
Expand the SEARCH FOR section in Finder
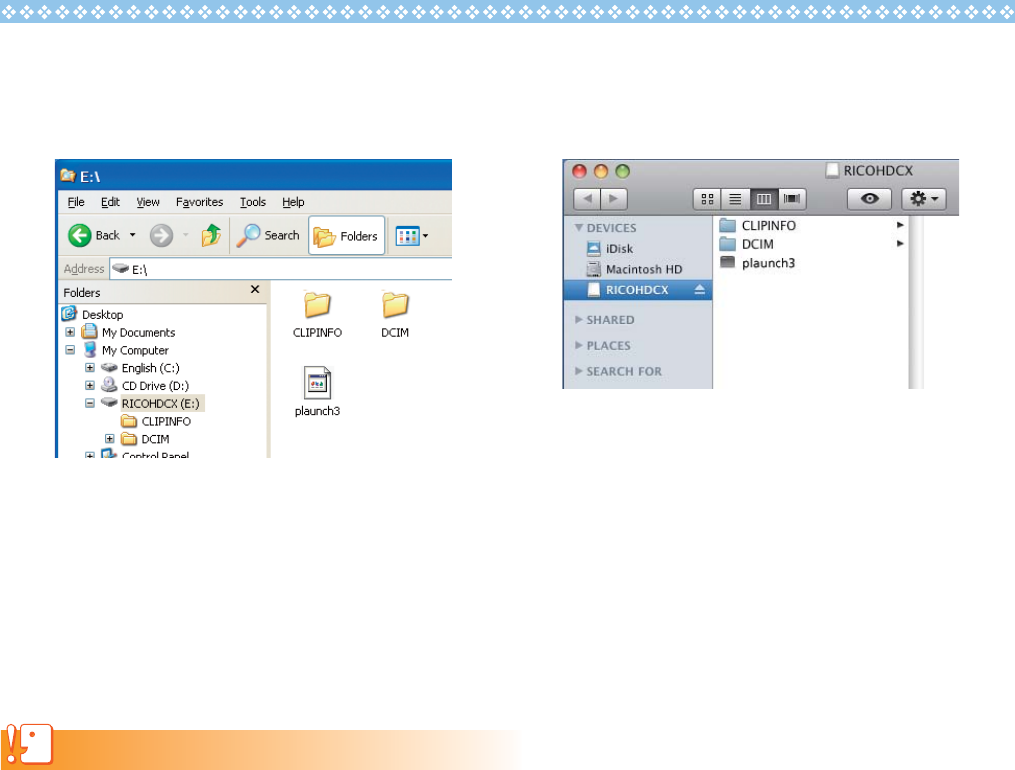(578, 371)
